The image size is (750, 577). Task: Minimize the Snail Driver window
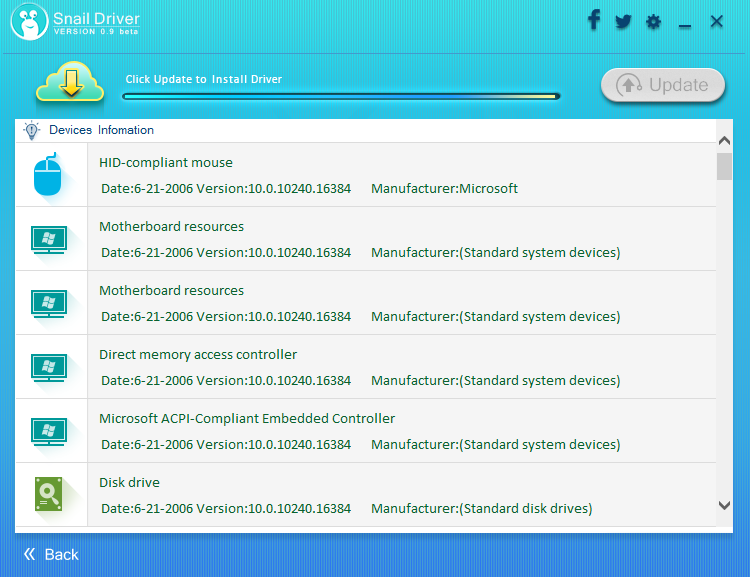pyautogui.click(x=685, y=23)
